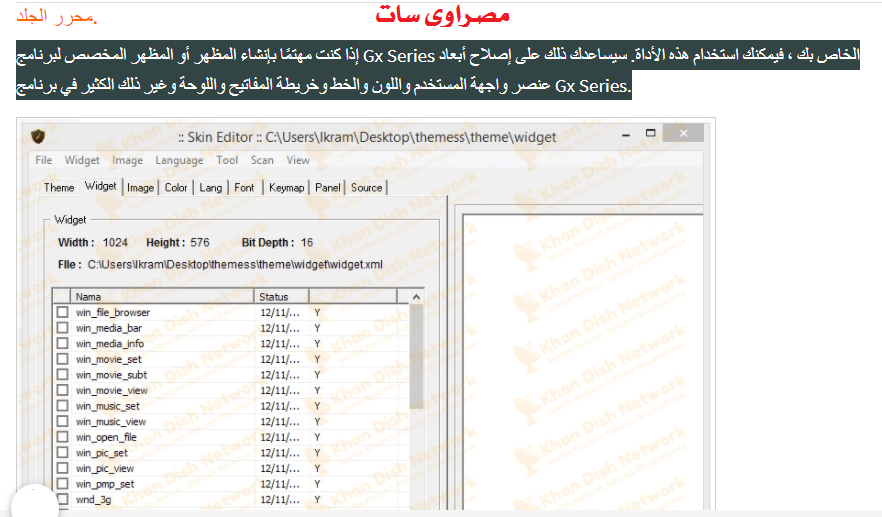Minimize the Skin Editor window

click(x=626, y=134)
